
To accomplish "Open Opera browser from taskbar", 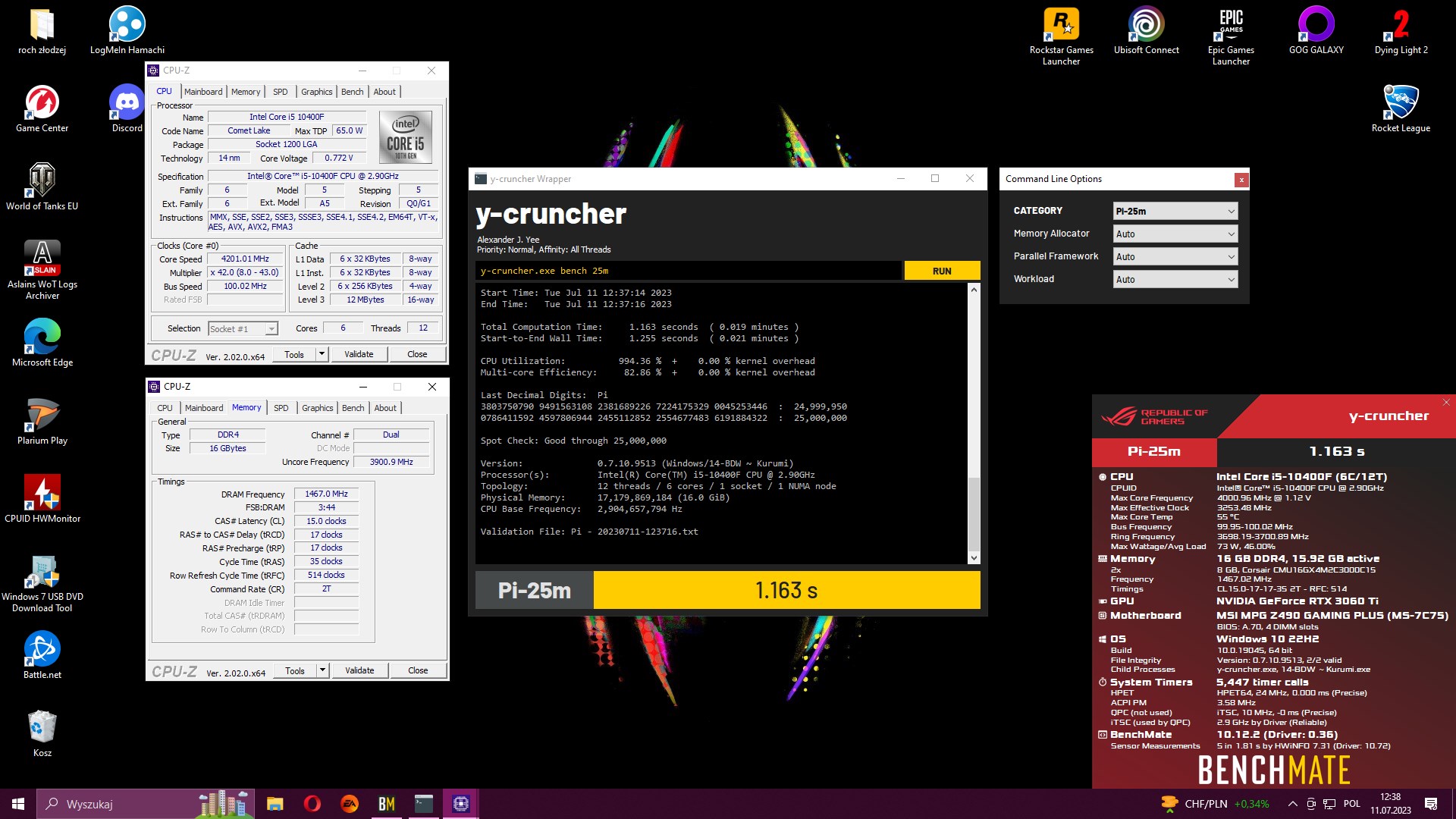I will point(312,804).
